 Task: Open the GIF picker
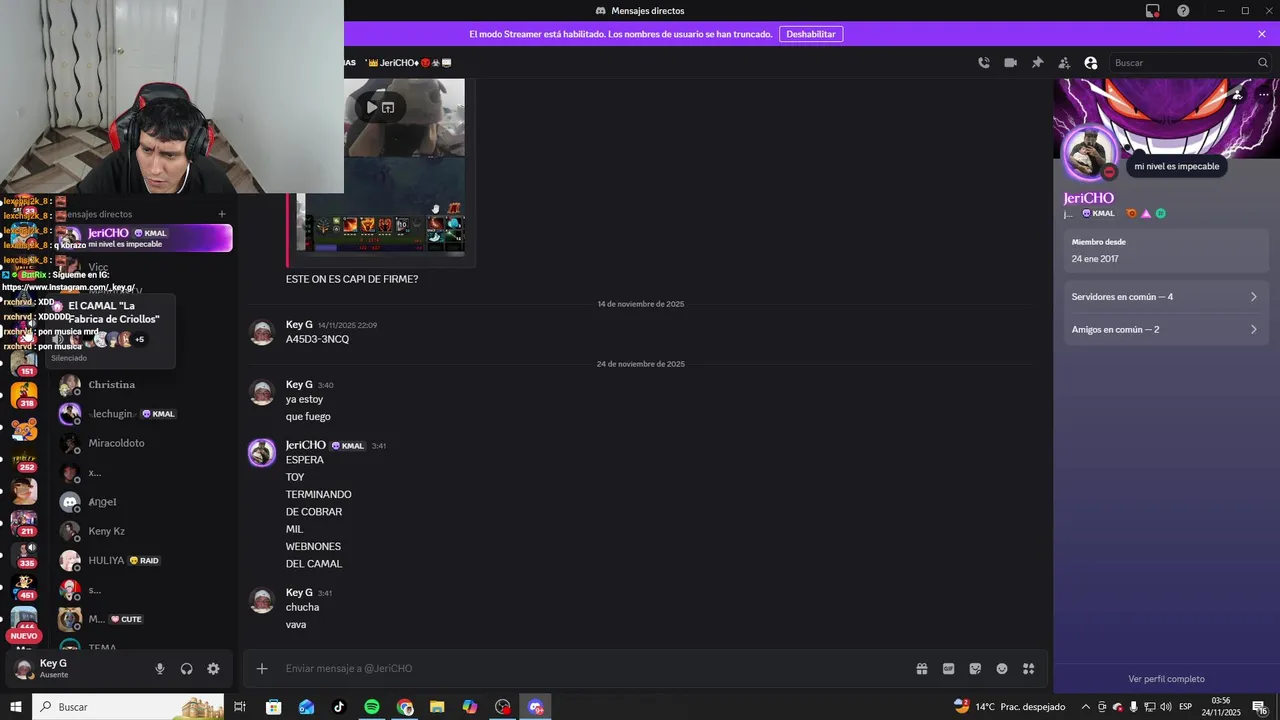click(948, 669)
